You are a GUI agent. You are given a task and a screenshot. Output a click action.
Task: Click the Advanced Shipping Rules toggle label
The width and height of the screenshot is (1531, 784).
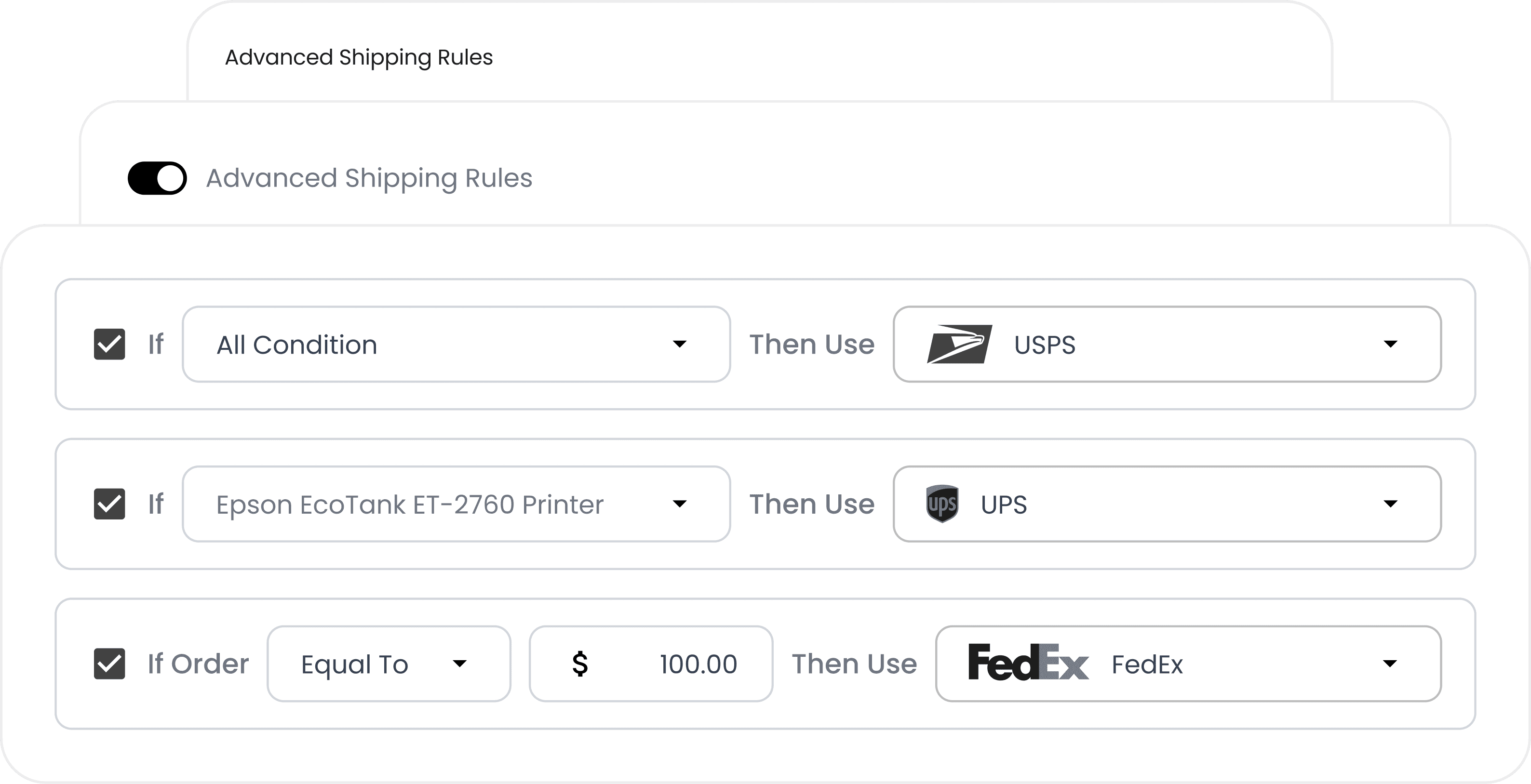tap(369, 178)
